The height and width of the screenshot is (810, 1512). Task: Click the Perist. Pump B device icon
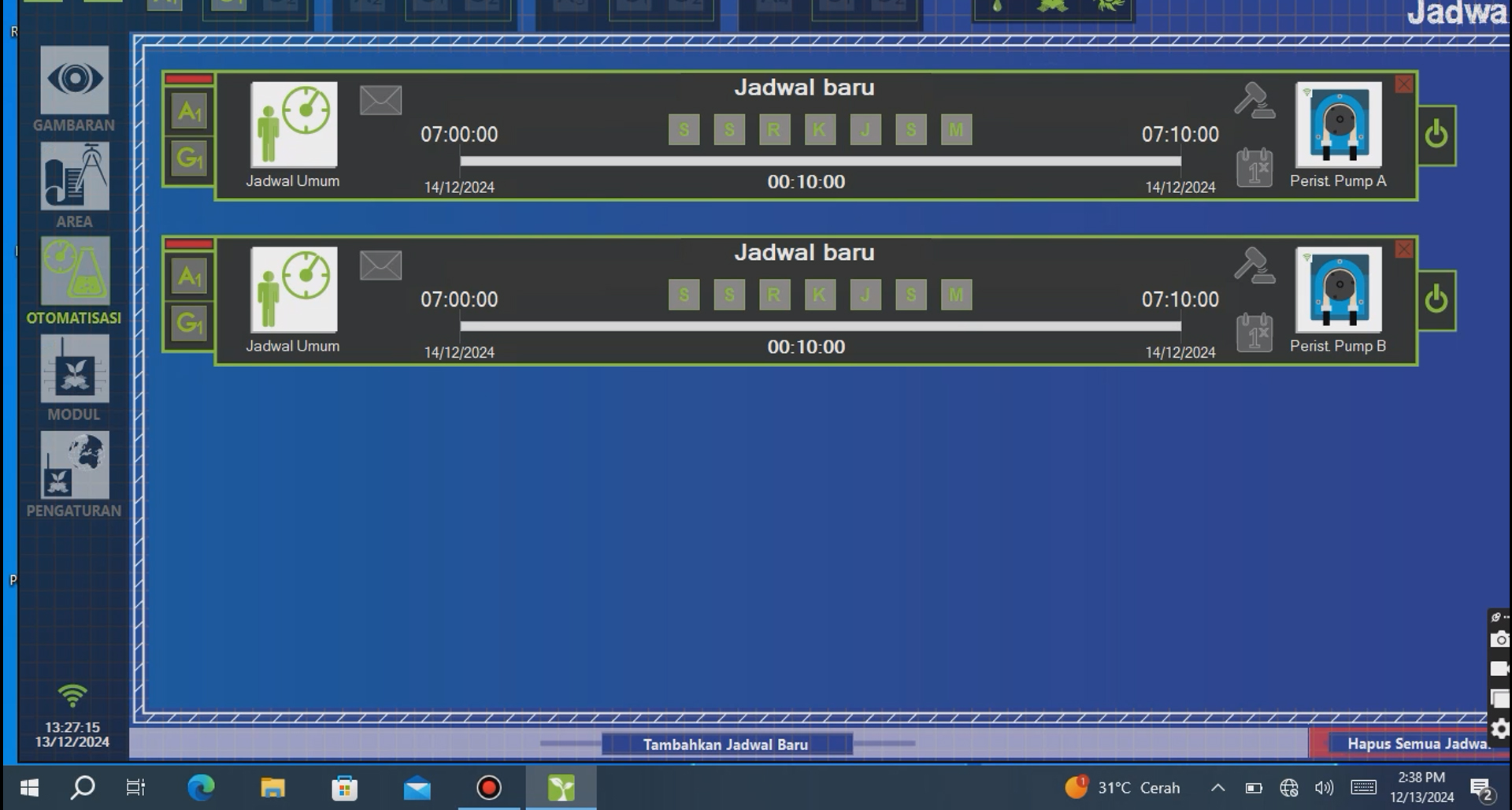1338,290
